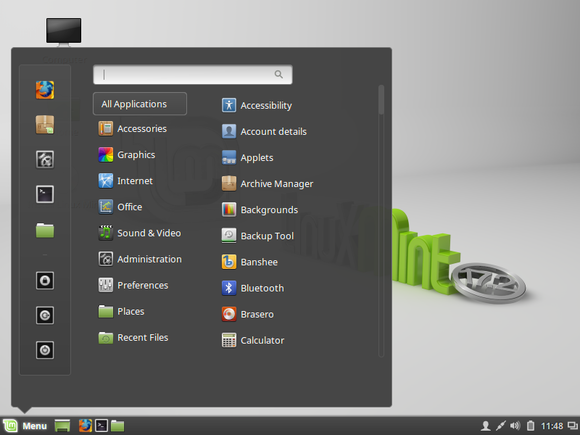This screenshot has width=580, height=435.
Task: Open Software Manager package icon in favorites
Action: (x=45, y=125)
